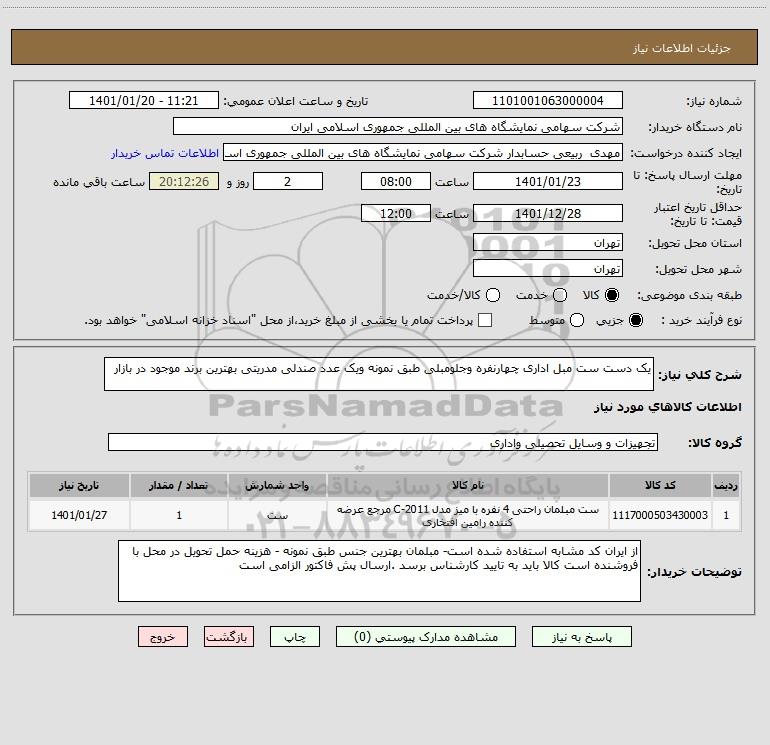
Task: Click the remaining days field showing 2
Action: coord(288,181)
